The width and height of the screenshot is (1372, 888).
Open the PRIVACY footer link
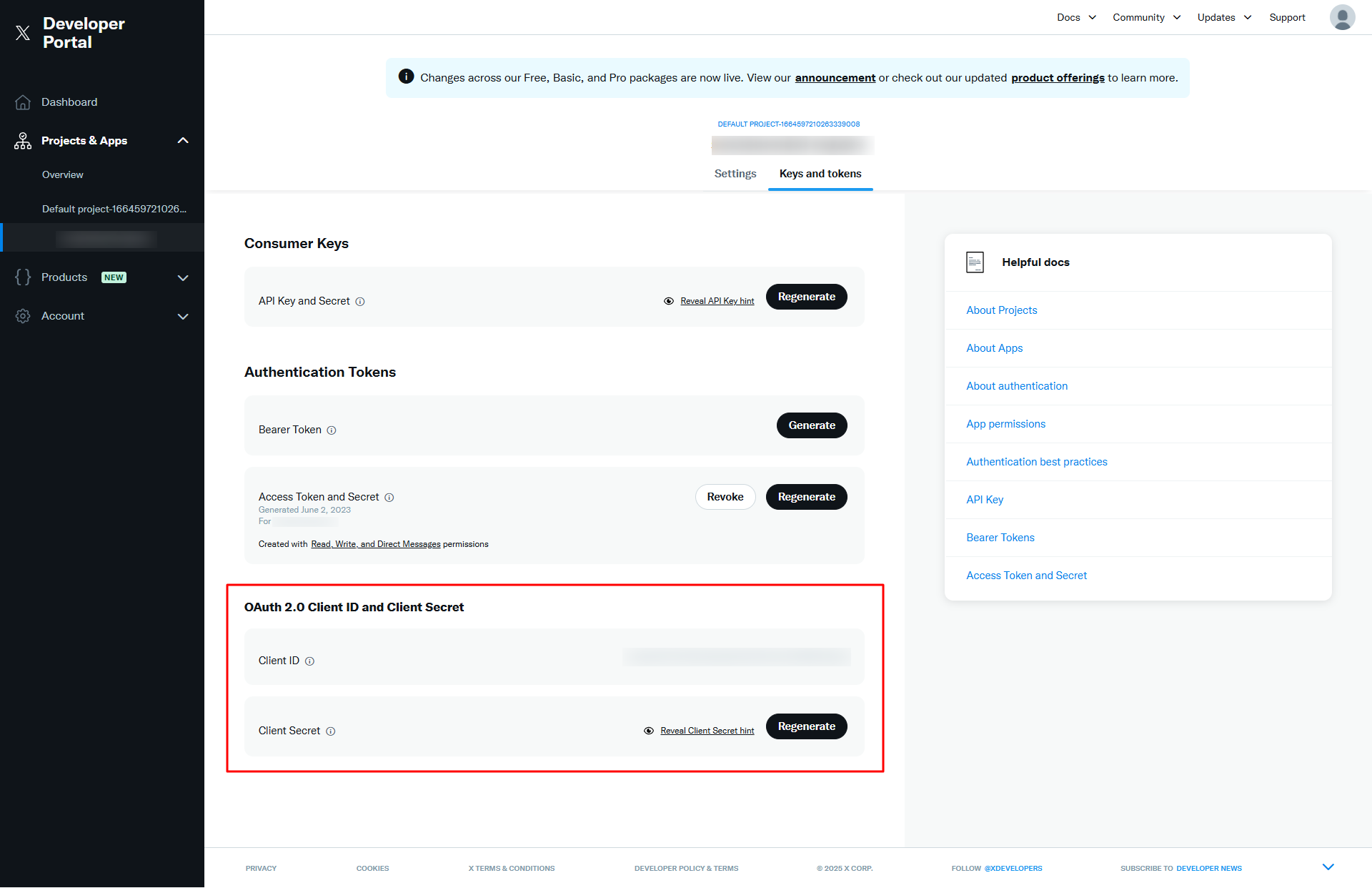click(x=261, y=869)
